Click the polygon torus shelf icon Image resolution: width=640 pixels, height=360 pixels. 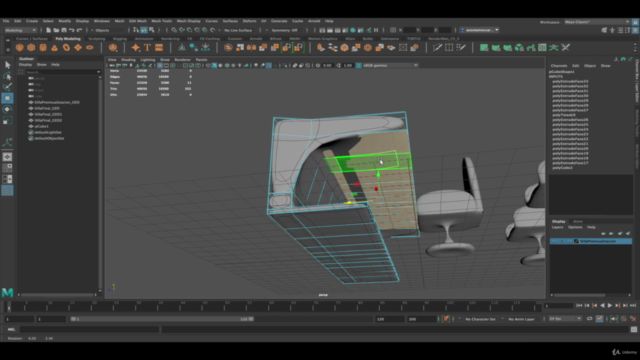[66, 48]
